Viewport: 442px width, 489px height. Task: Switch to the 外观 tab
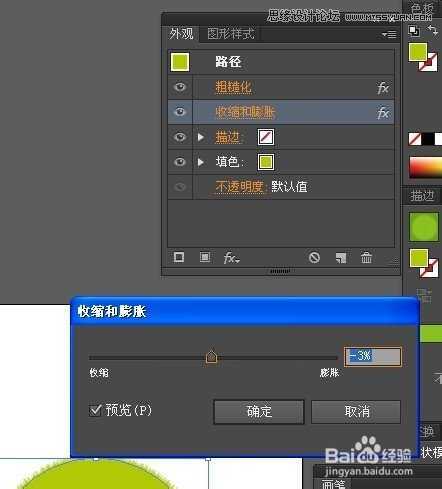click(181, 34)
